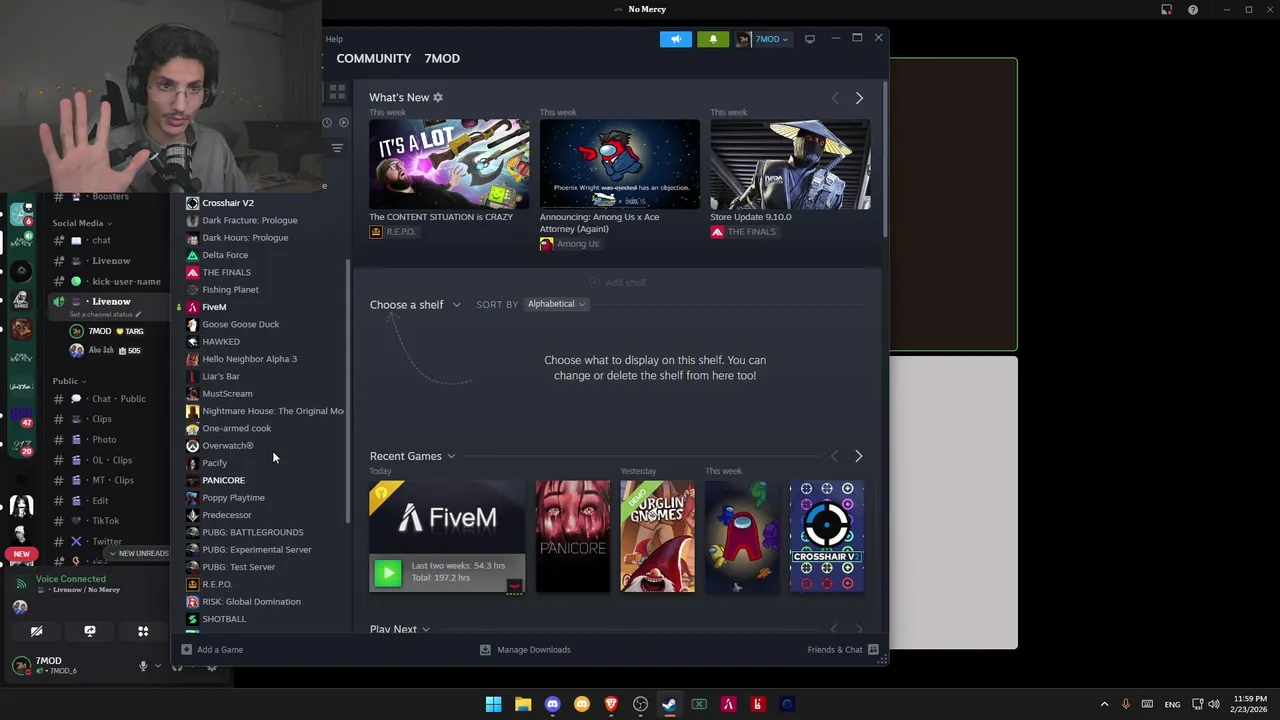
Task: Select Liar's Bar in library list
Action: (x=221, y=376)
